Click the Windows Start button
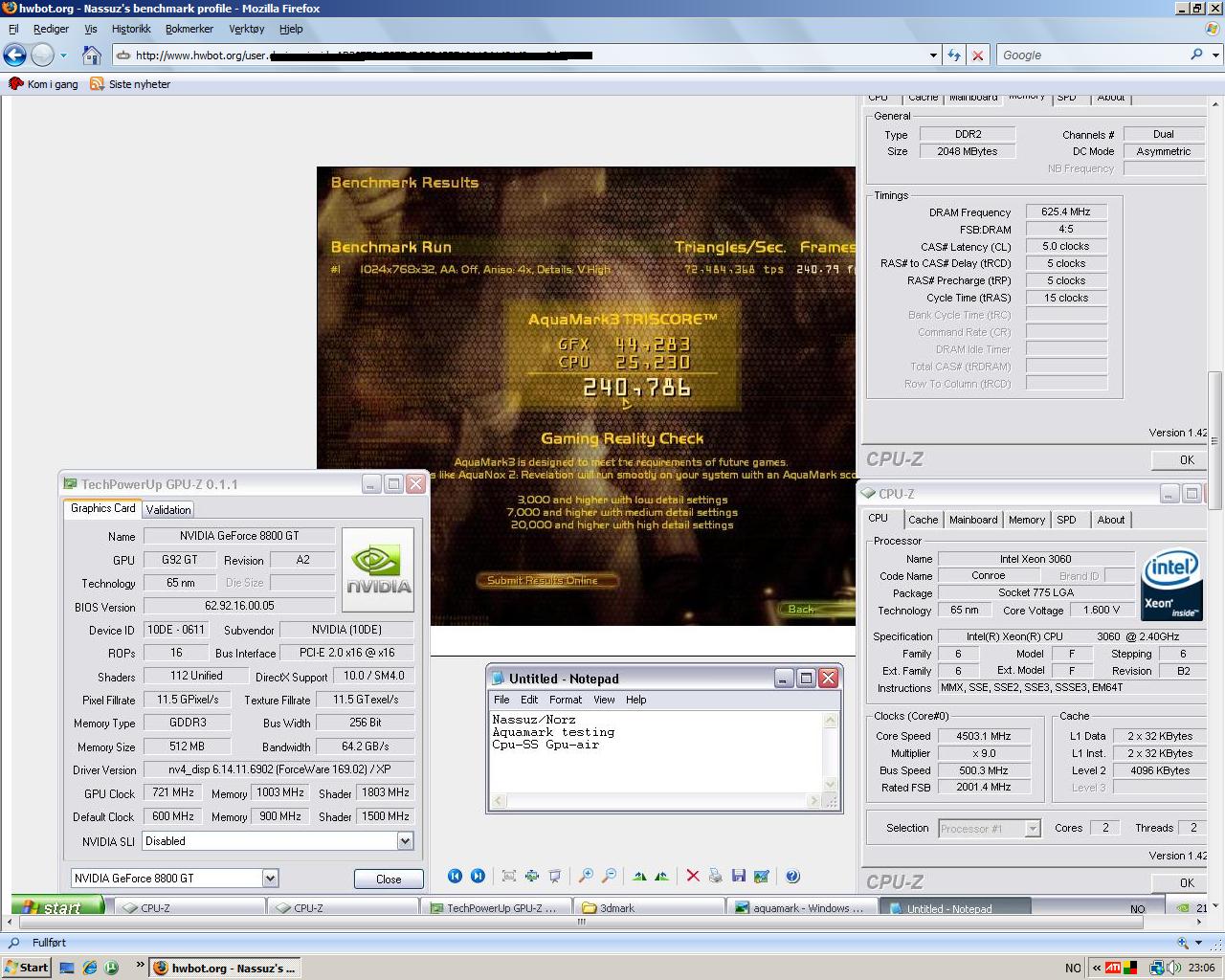 click(26, 968)
